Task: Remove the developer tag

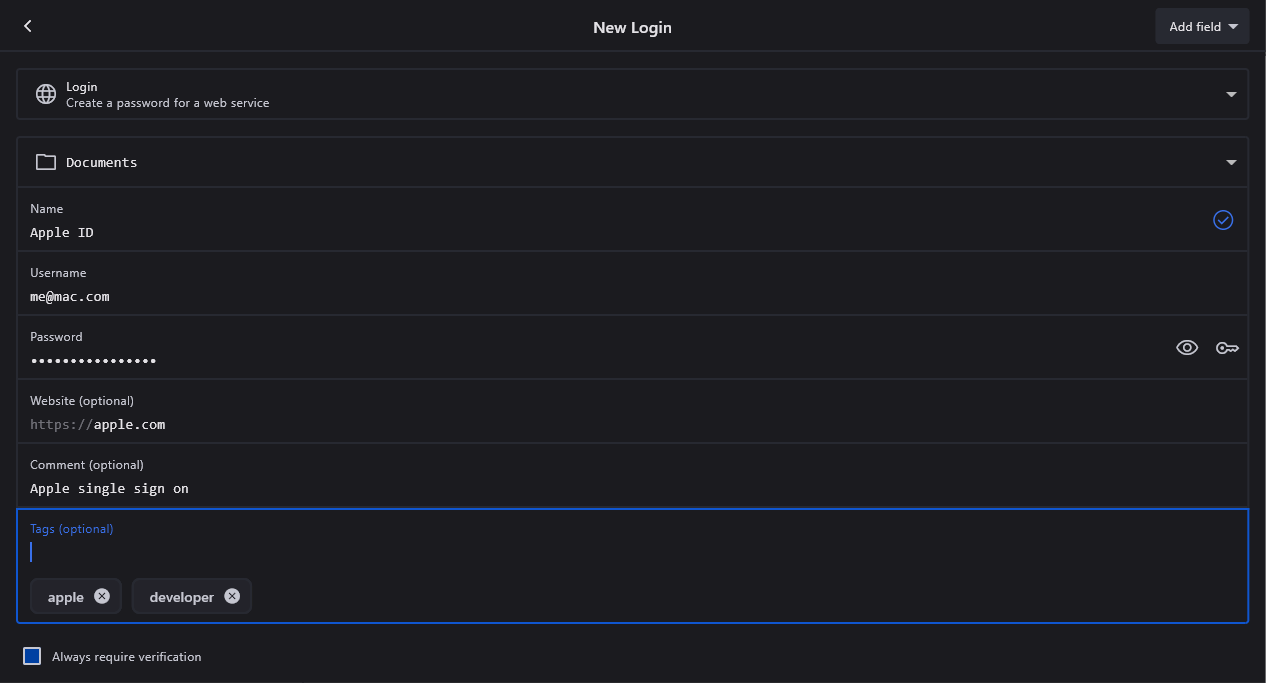Action: click(x=232, y=596)
